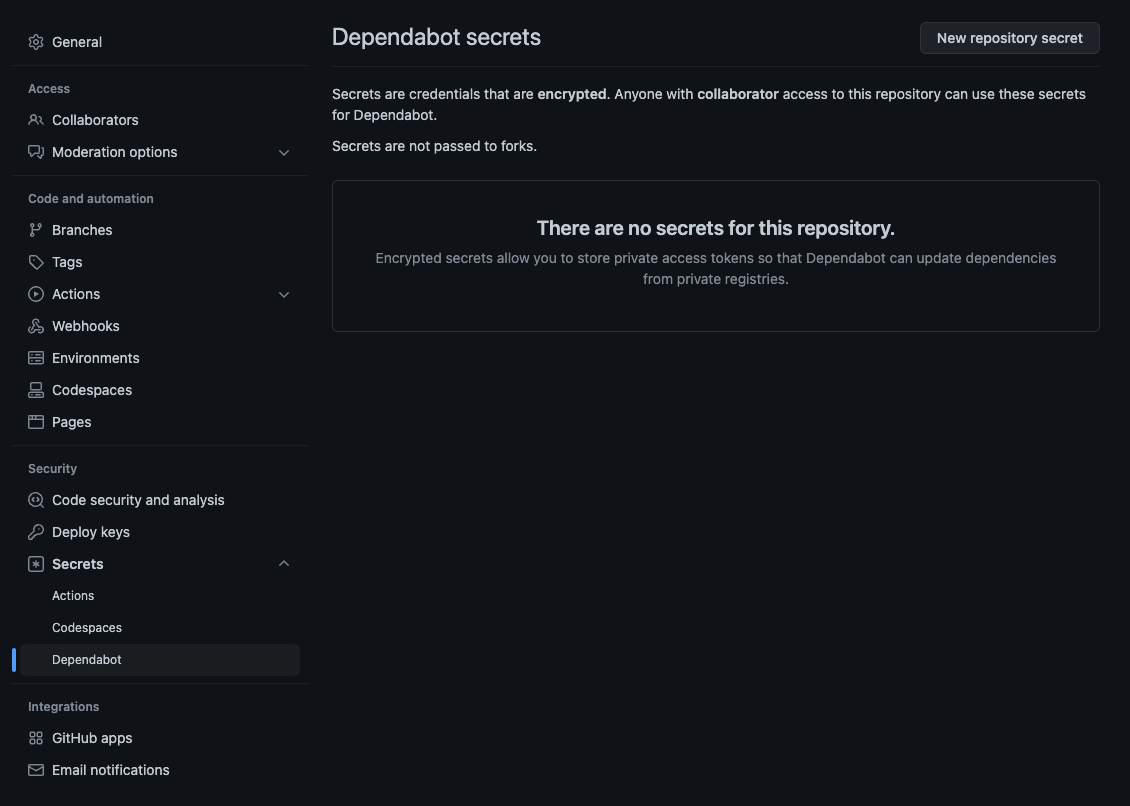Open Email notifications settings
Screen dimensions: 1130x806
pos(160,770)
